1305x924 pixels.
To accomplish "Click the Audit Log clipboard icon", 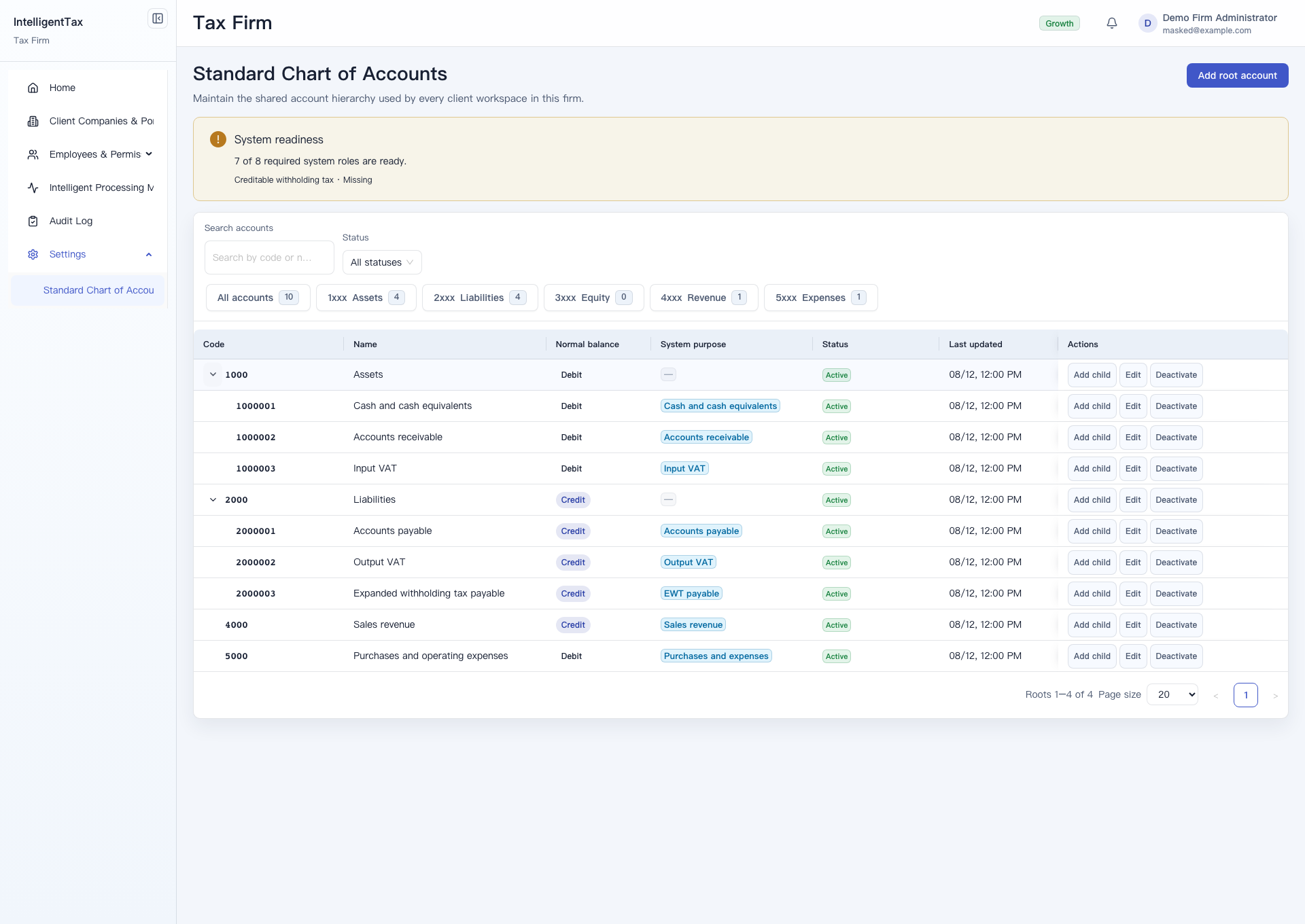I will click(33, 221).
